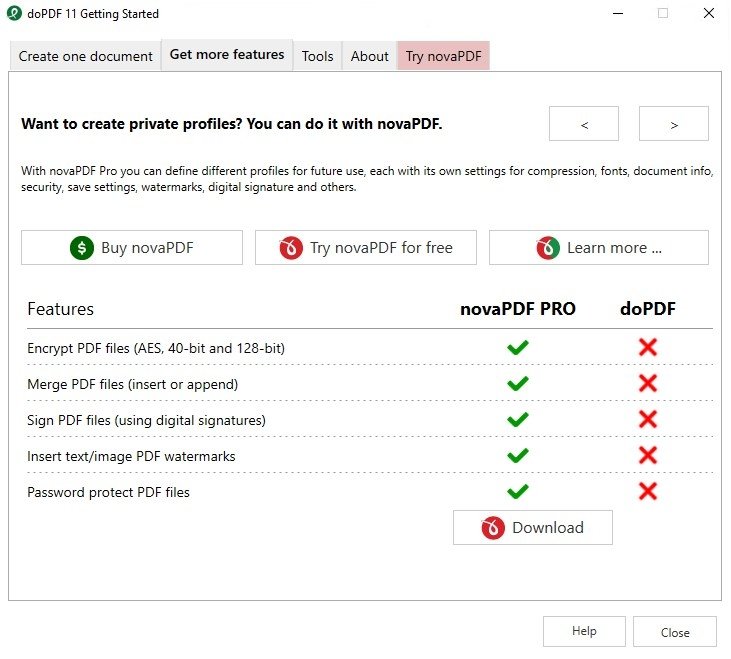The height and width of the screenshot is (659, 731).
Task: Click the red X for Encrypt PDF files
Action: (x=648, y=347)
